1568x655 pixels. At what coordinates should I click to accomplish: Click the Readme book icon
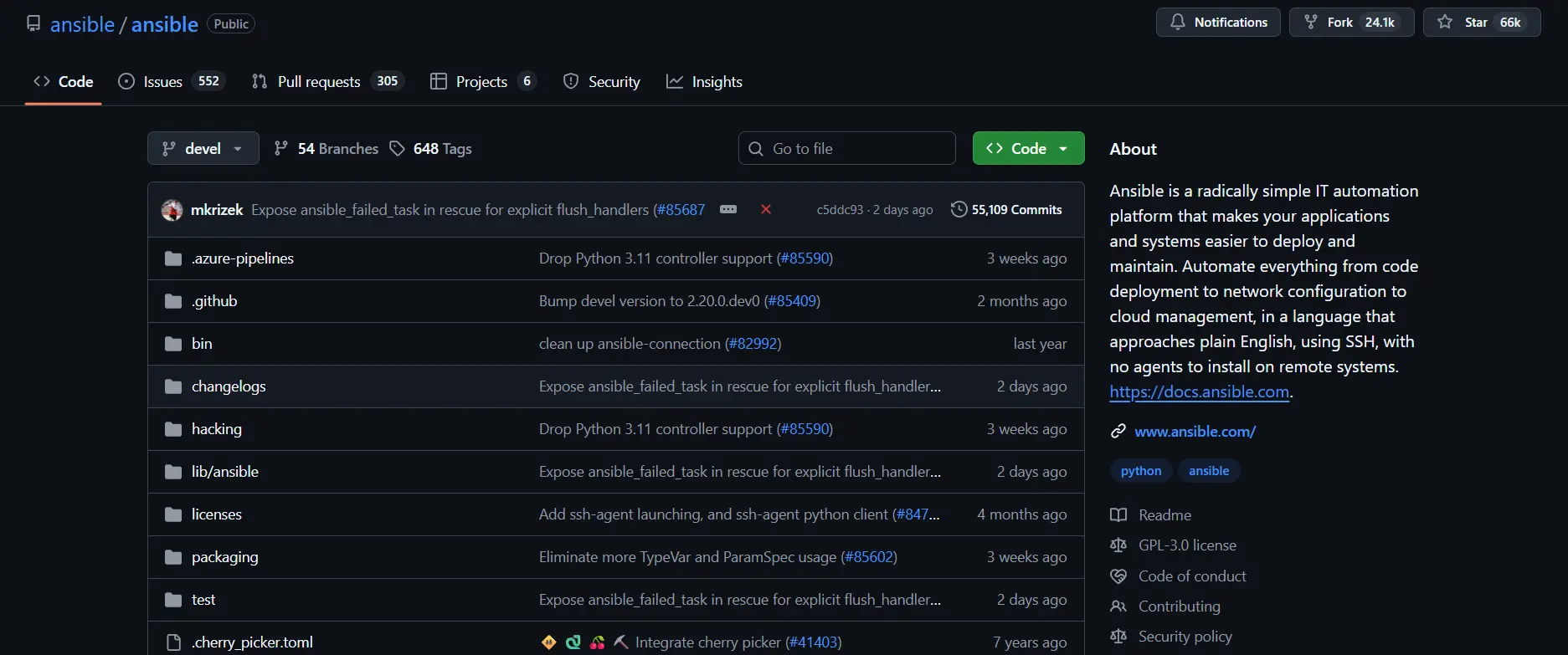click(x=1118, y=515)
